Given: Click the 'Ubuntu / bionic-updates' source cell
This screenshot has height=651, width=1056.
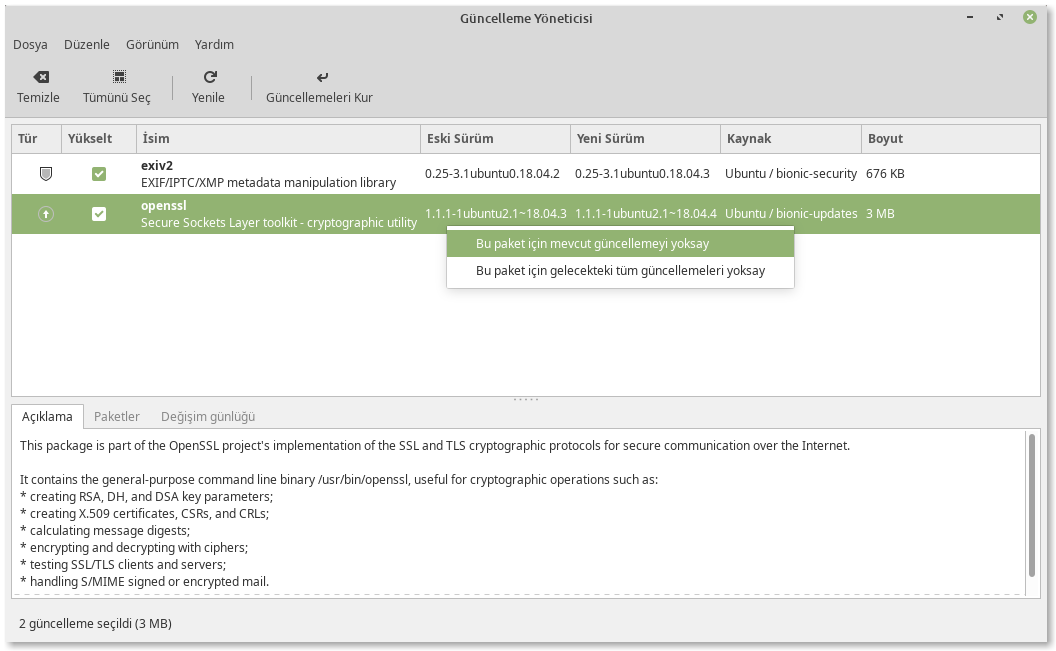Looking at the screenshot, I should pos(791,214).
